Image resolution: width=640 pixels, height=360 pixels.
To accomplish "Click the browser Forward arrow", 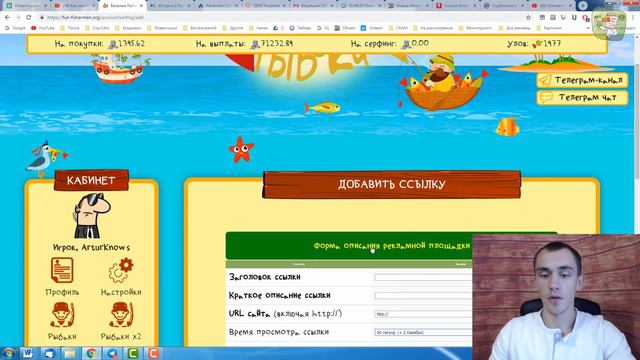I will (x=18, y=18).
